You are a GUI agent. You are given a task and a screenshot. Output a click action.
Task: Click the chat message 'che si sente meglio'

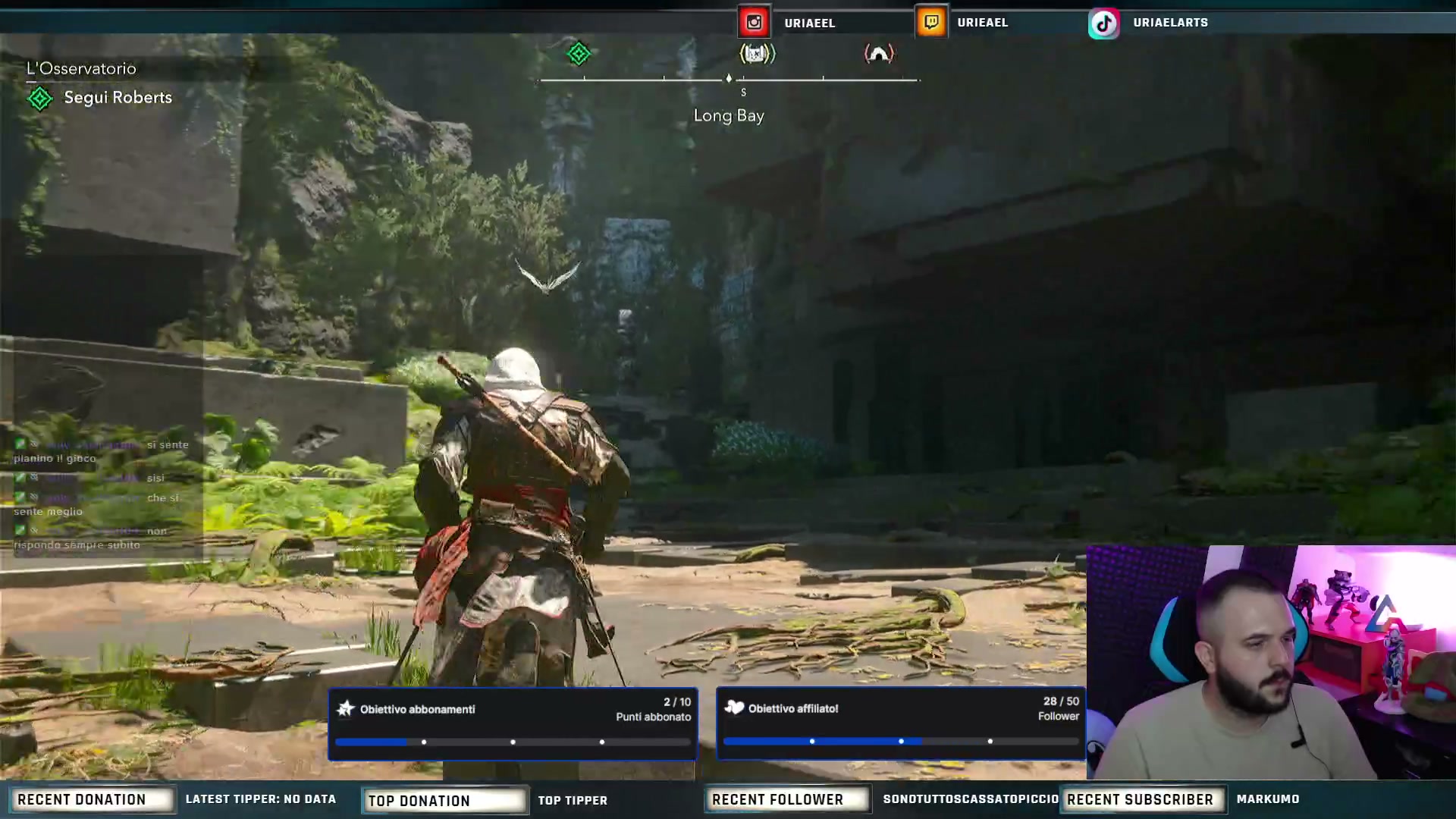click(96, 504)
